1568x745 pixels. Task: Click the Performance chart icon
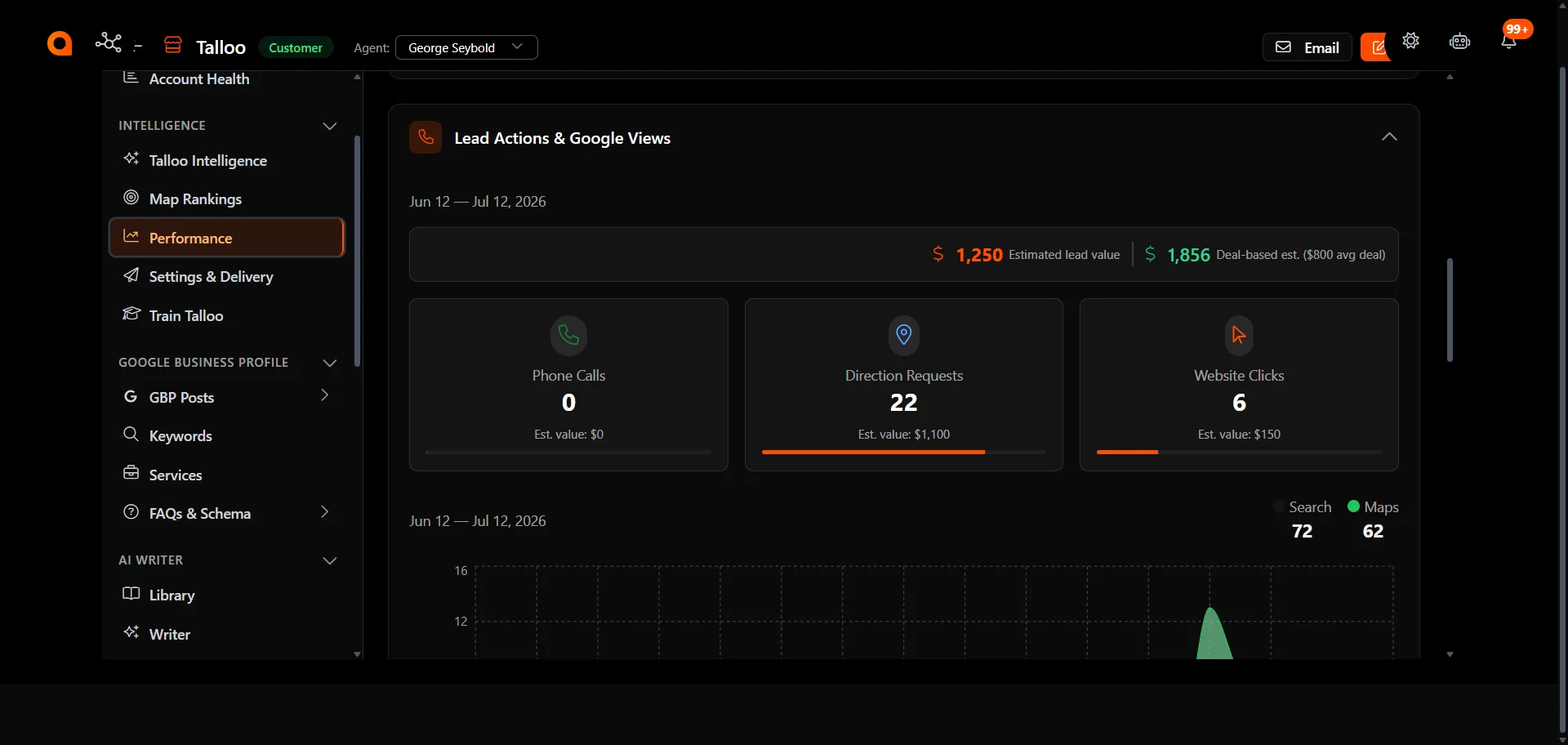[x=131, y=236]
